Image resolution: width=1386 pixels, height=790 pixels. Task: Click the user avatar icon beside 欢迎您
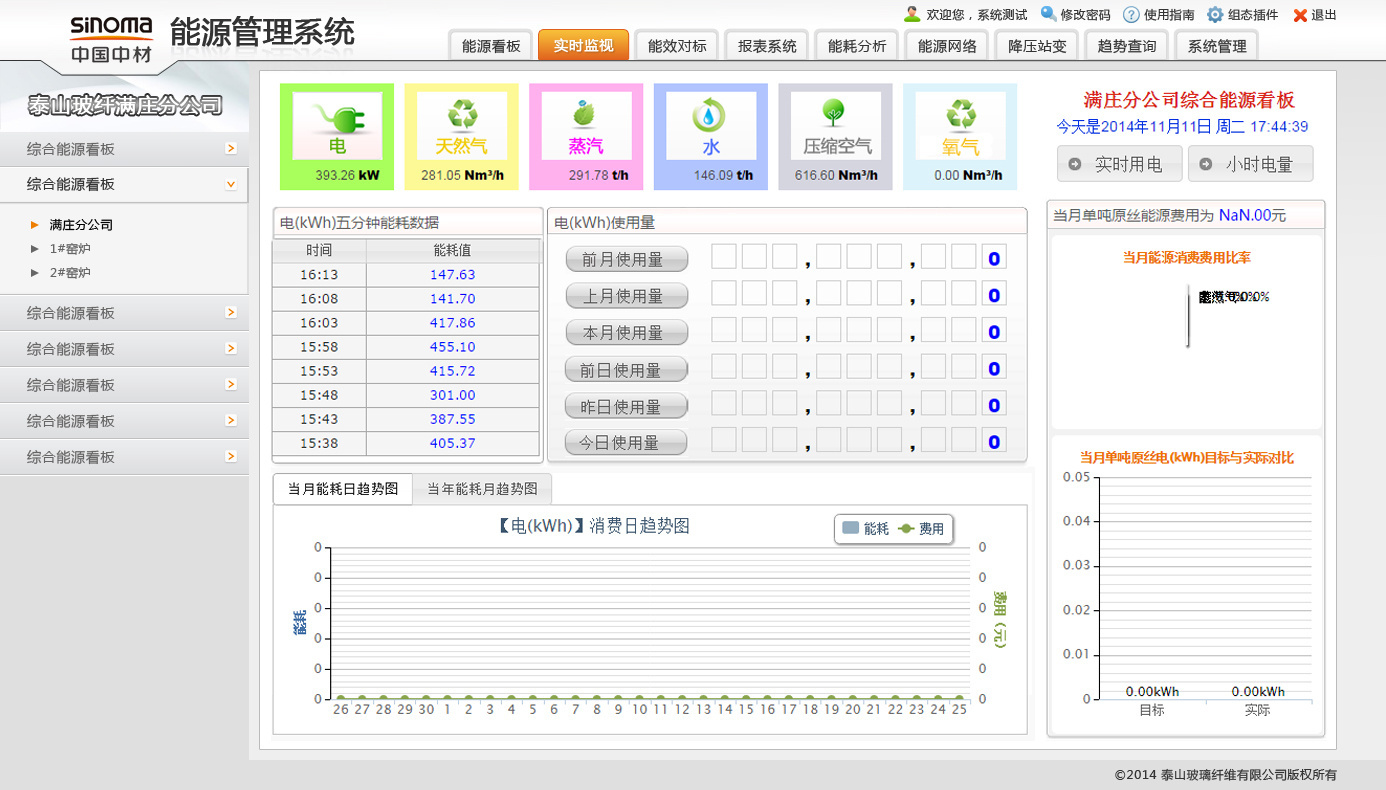click(912, 14)
